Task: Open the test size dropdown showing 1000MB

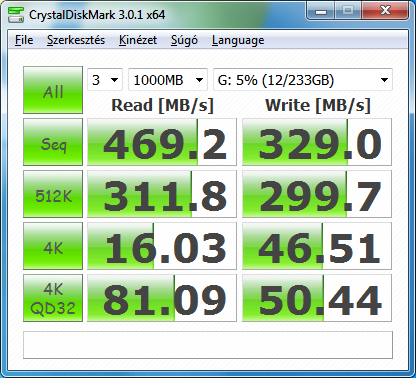Action: [168, 80]
